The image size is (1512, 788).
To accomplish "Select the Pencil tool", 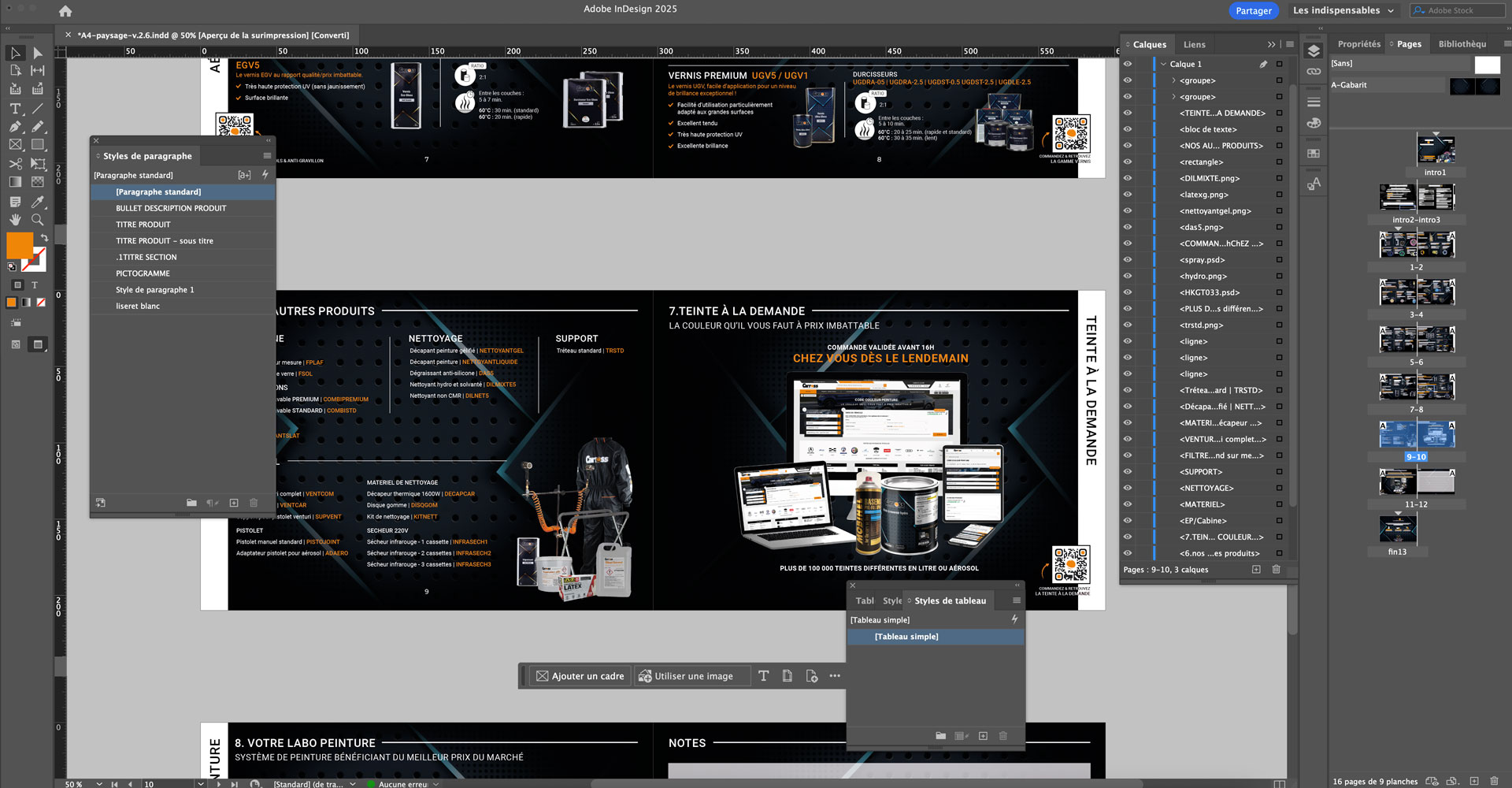I will tap(37, 126).
